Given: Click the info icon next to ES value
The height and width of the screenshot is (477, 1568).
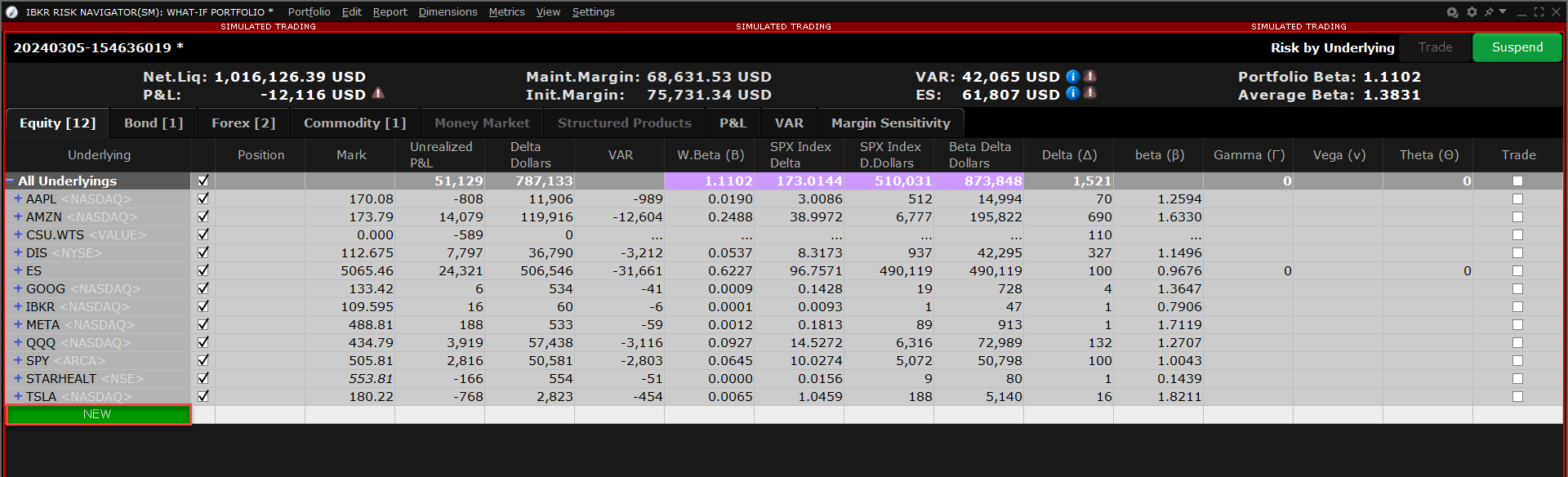Looking at the screenshot, I should click(x=1073, y=94).
